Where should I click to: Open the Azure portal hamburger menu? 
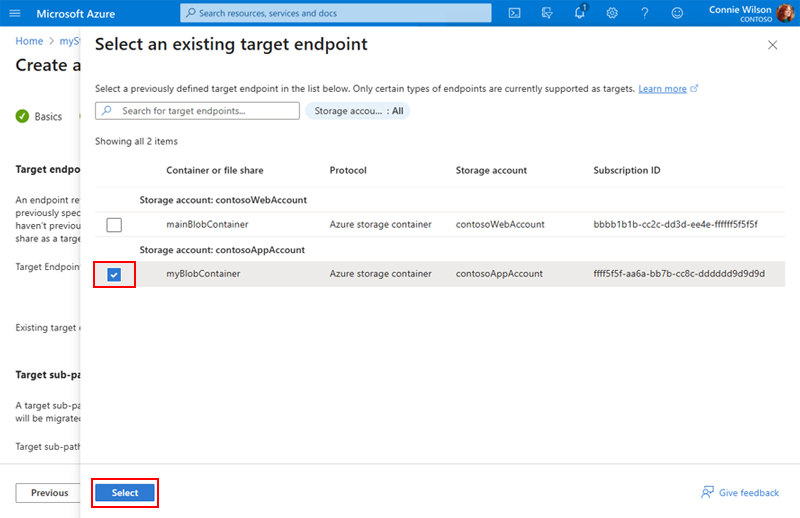(x=15, y=13)
